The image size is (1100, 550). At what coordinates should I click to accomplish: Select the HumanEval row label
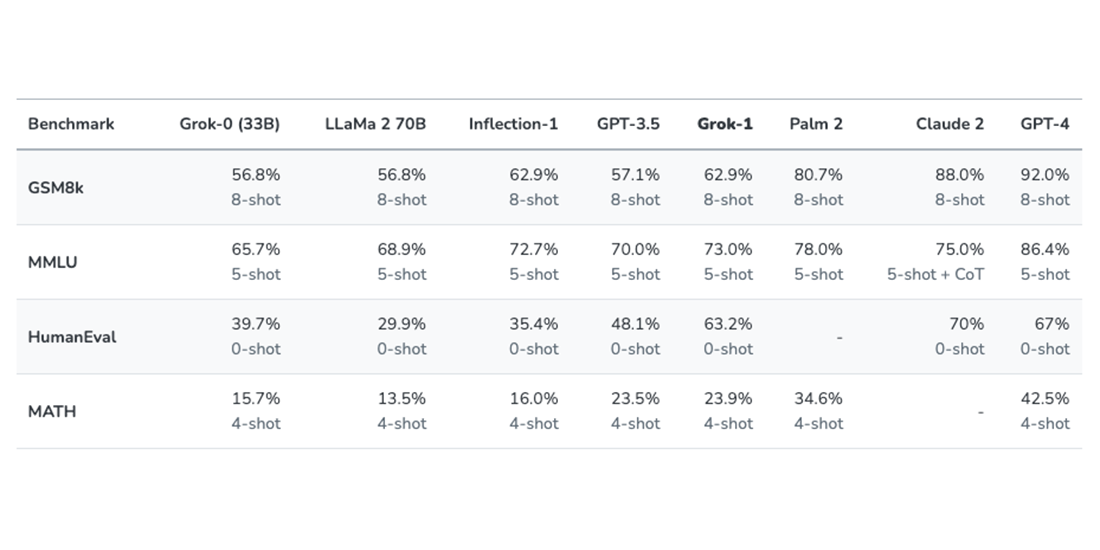tap(72, 337)
